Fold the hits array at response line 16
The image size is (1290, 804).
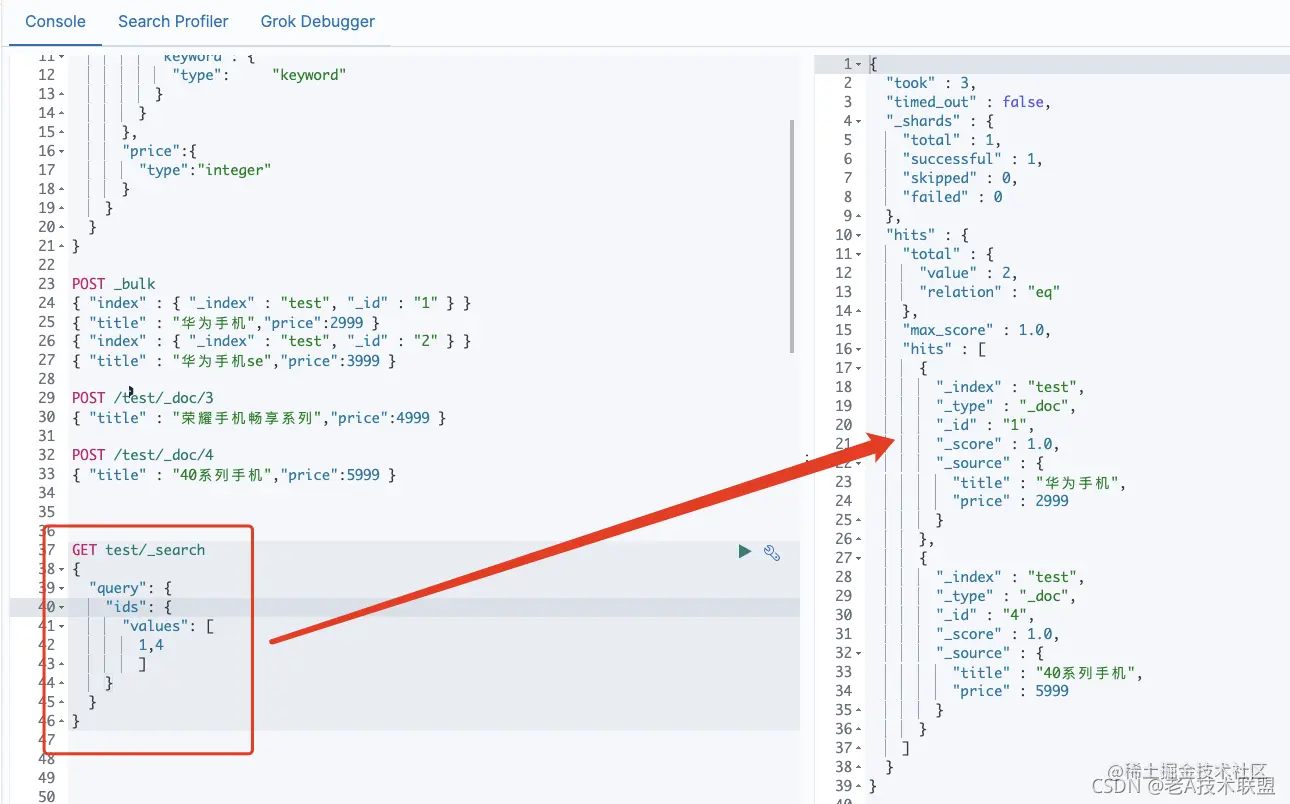click(x=860, y=349)
